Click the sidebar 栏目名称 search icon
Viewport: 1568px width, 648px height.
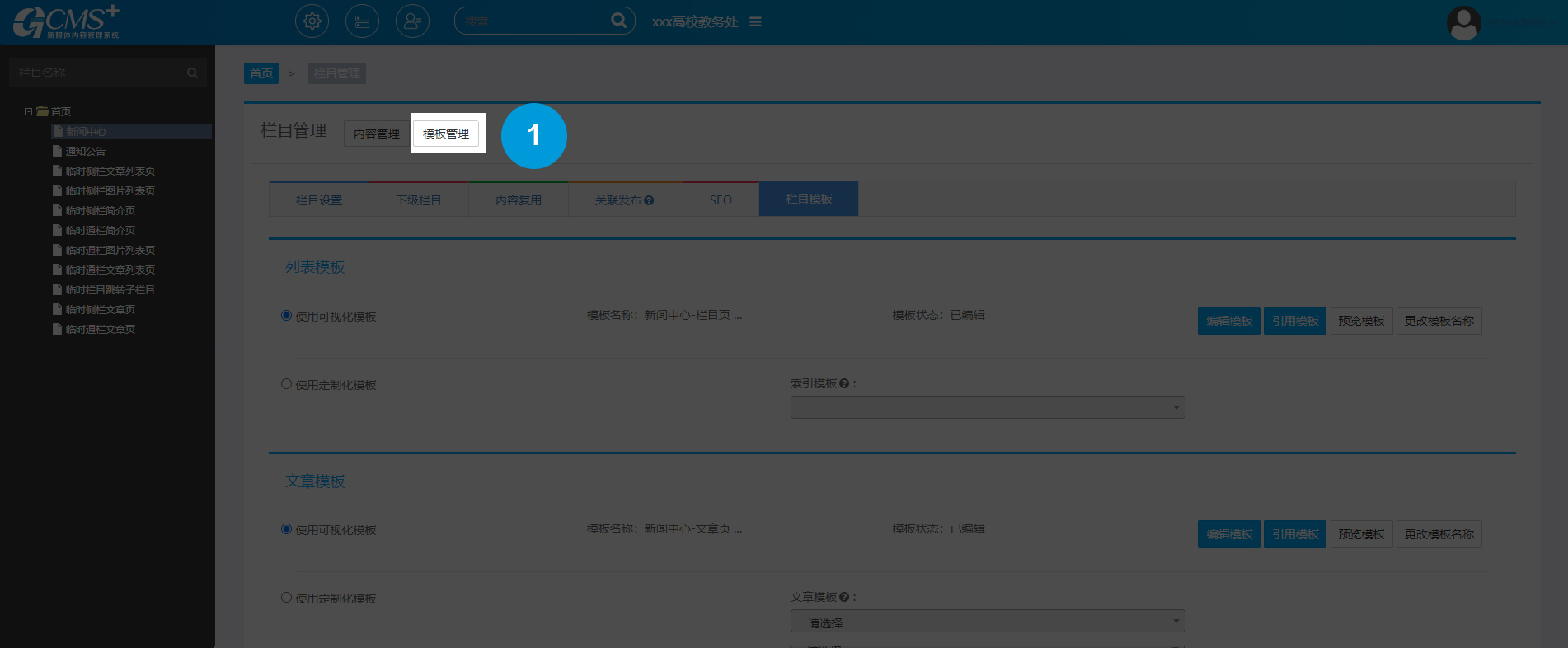click(192, 73)
